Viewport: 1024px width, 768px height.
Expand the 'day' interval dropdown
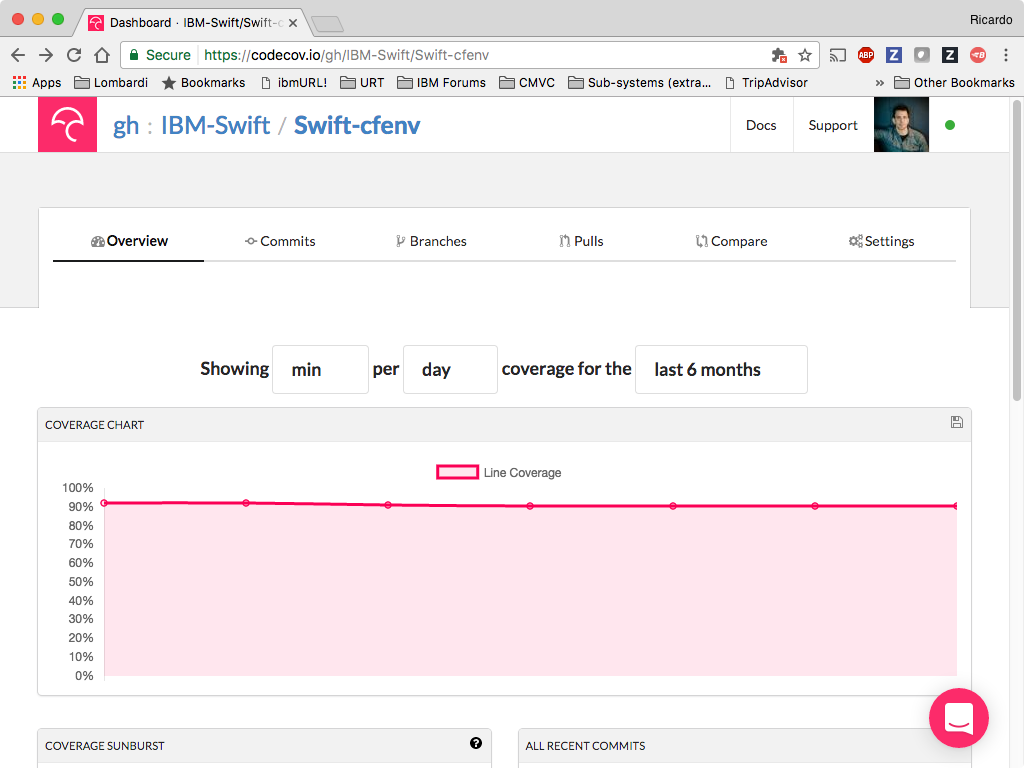point(450,370)
